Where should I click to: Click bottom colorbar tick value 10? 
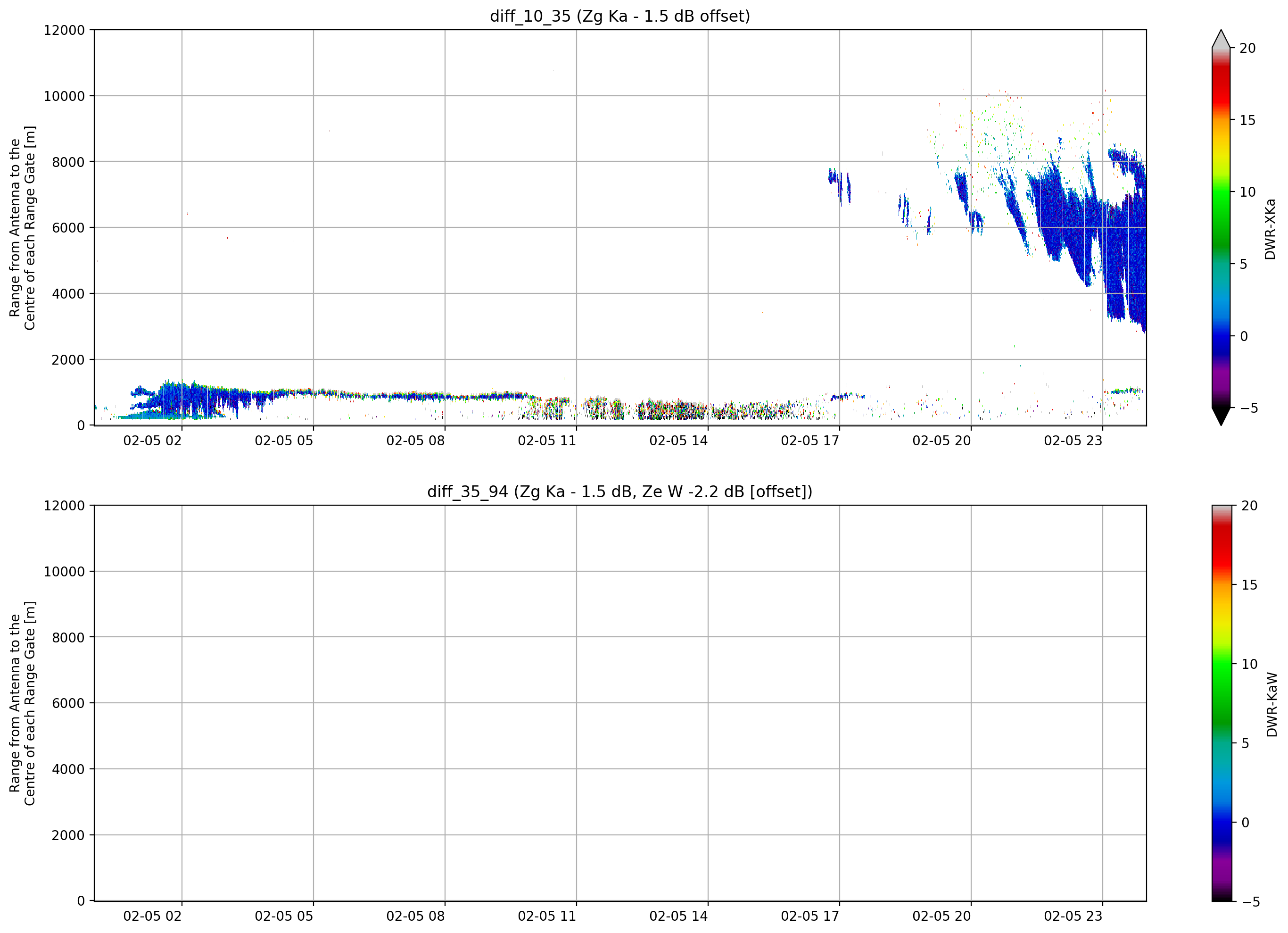(1249, 664)
